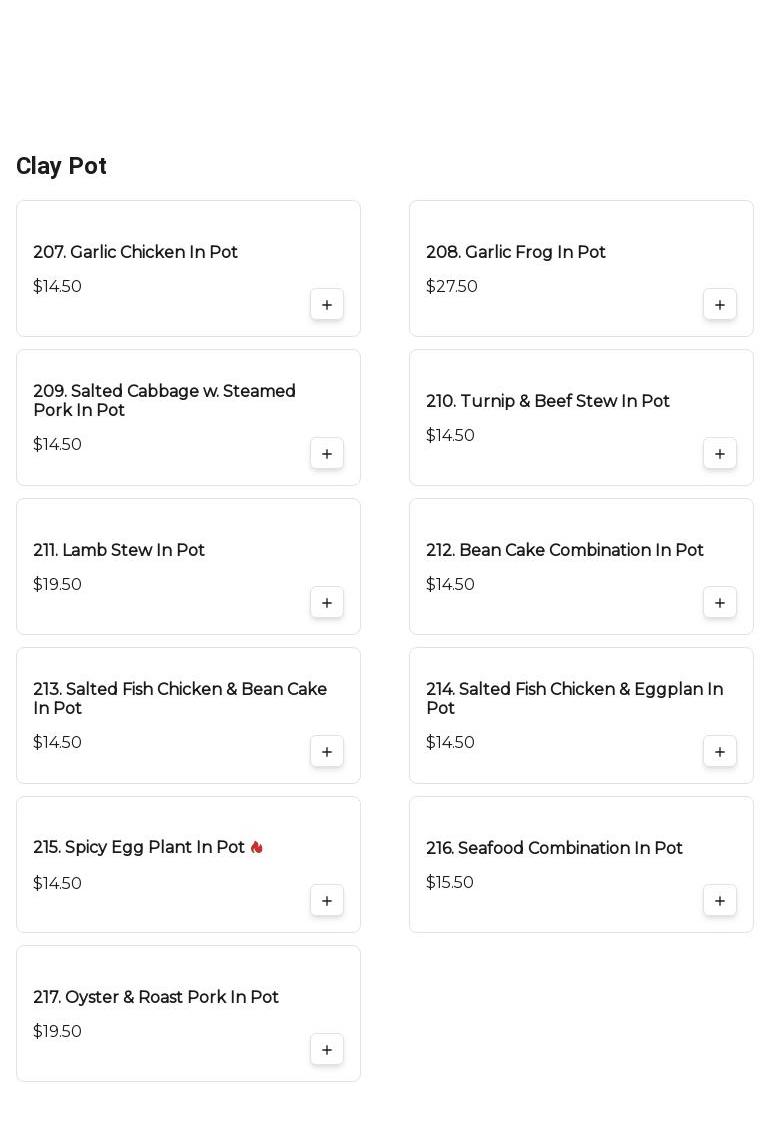
Task: View 211. Lamb Stew In Pot details
Action: [x=118, y=550]
